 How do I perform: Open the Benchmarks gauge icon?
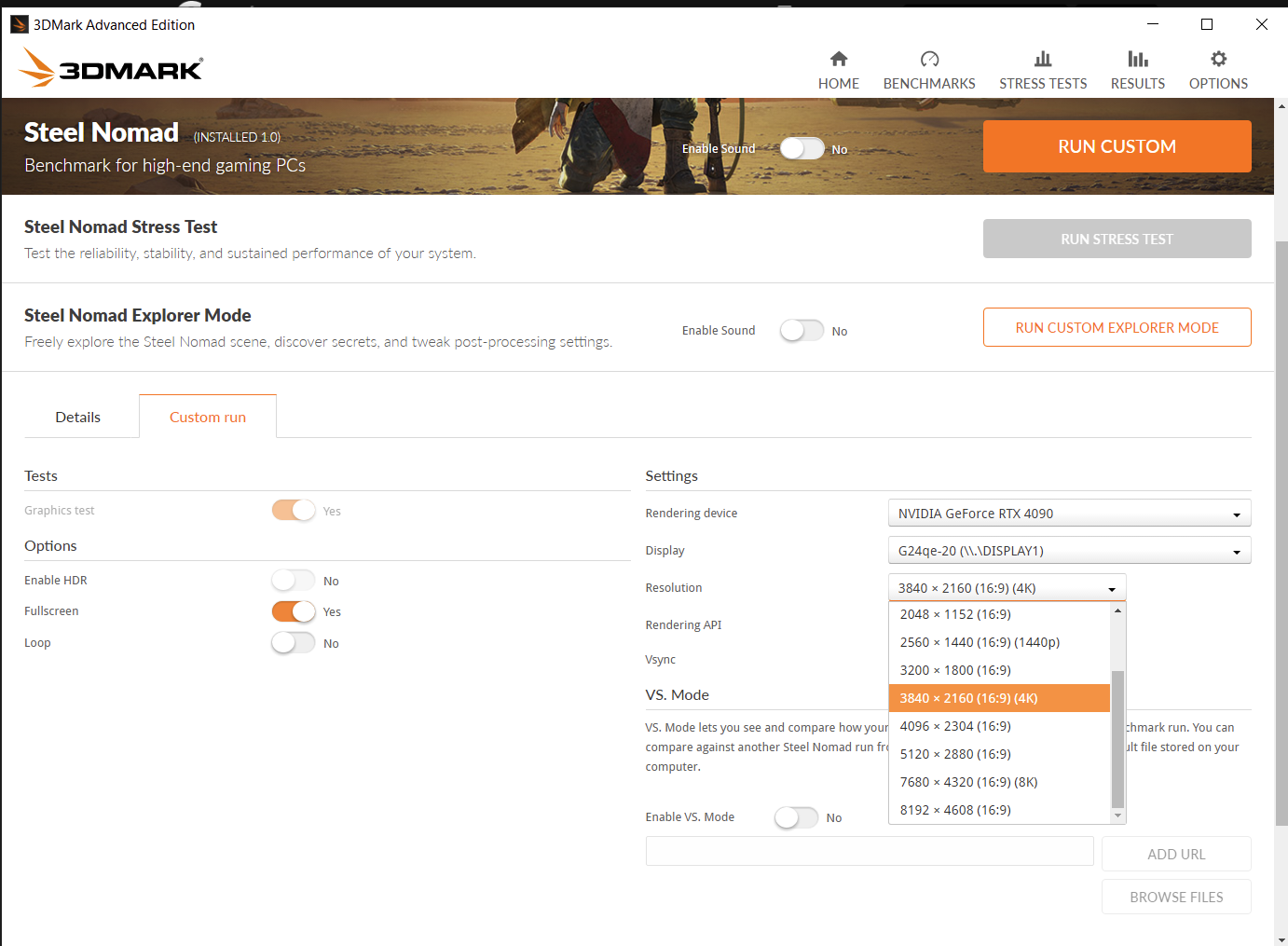929,59
